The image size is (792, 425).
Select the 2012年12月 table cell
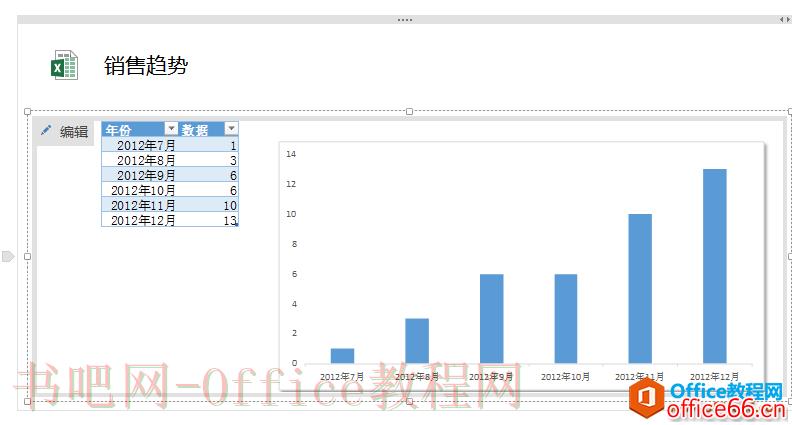point(140,220)
